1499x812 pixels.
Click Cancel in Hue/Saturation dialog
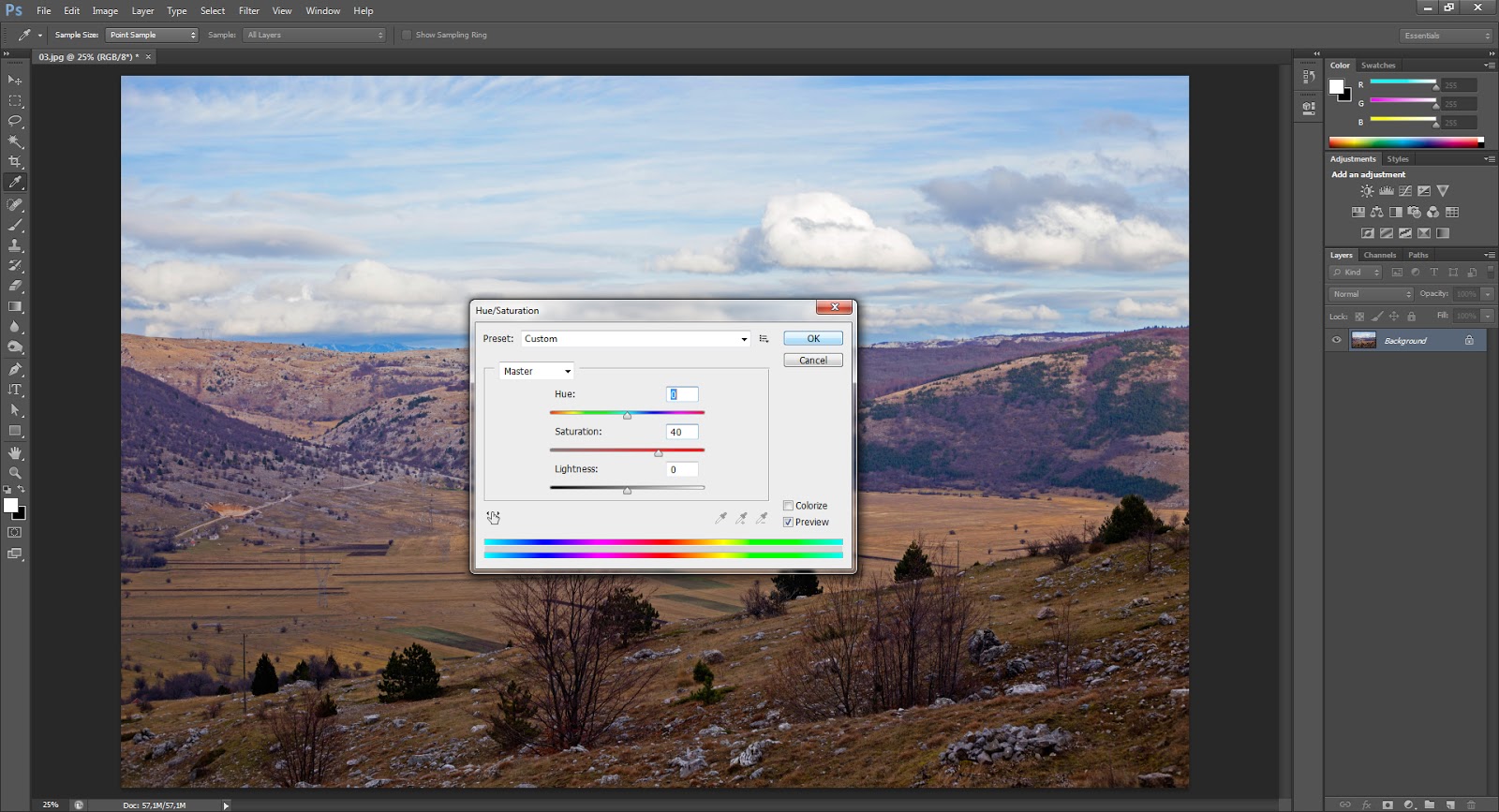pos(813,361)
